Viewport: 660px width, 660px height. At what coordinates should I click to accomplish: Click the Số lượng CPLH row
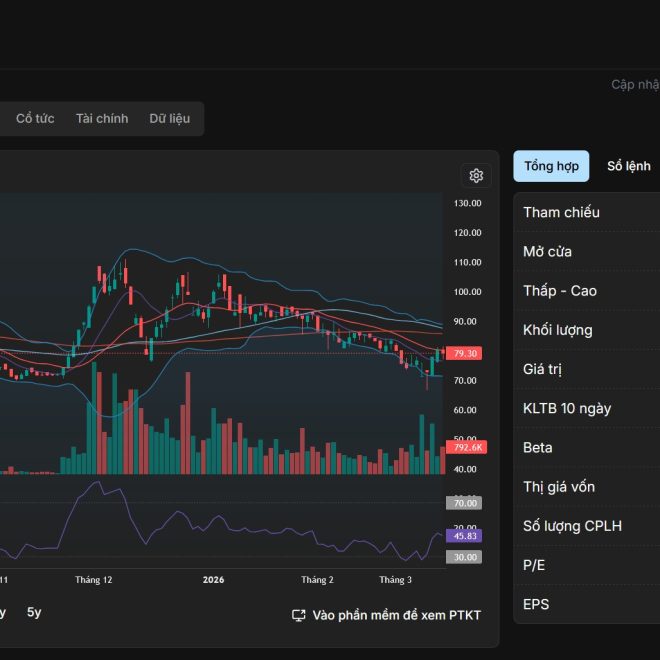click(588, 526)
